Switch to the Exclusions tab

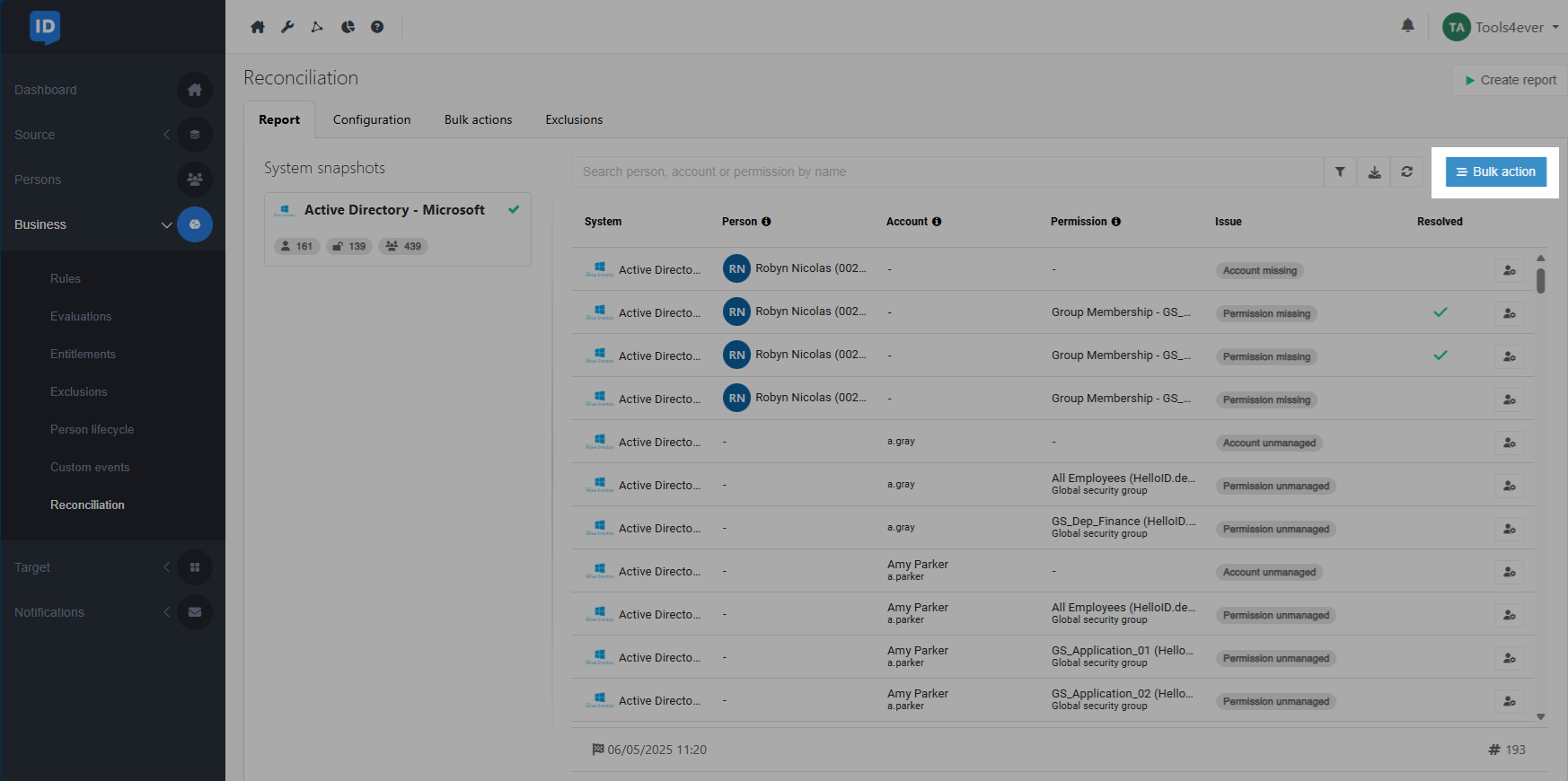click(x=574, y=119)
